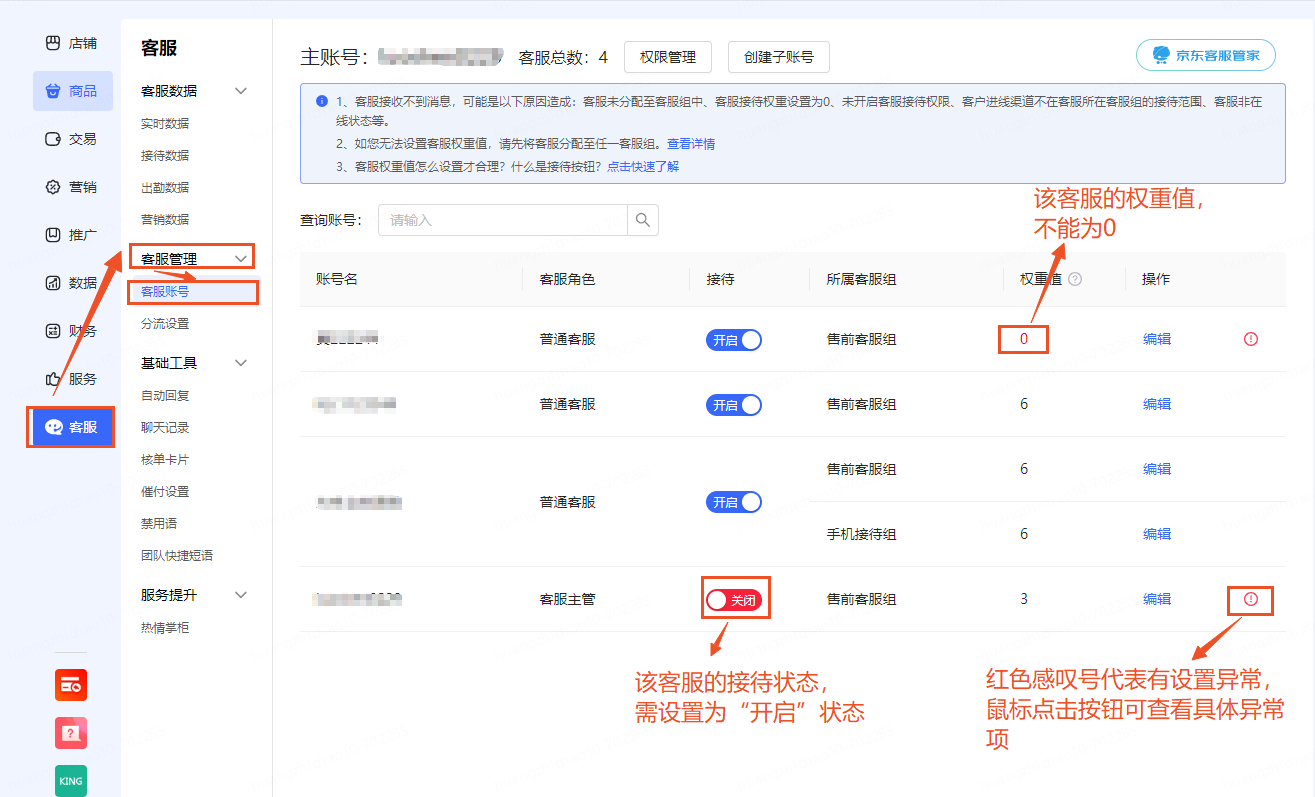Click the 点击快速了解 link
Viewport: 1315px width, 797px height.
click(x=643, y=167)
